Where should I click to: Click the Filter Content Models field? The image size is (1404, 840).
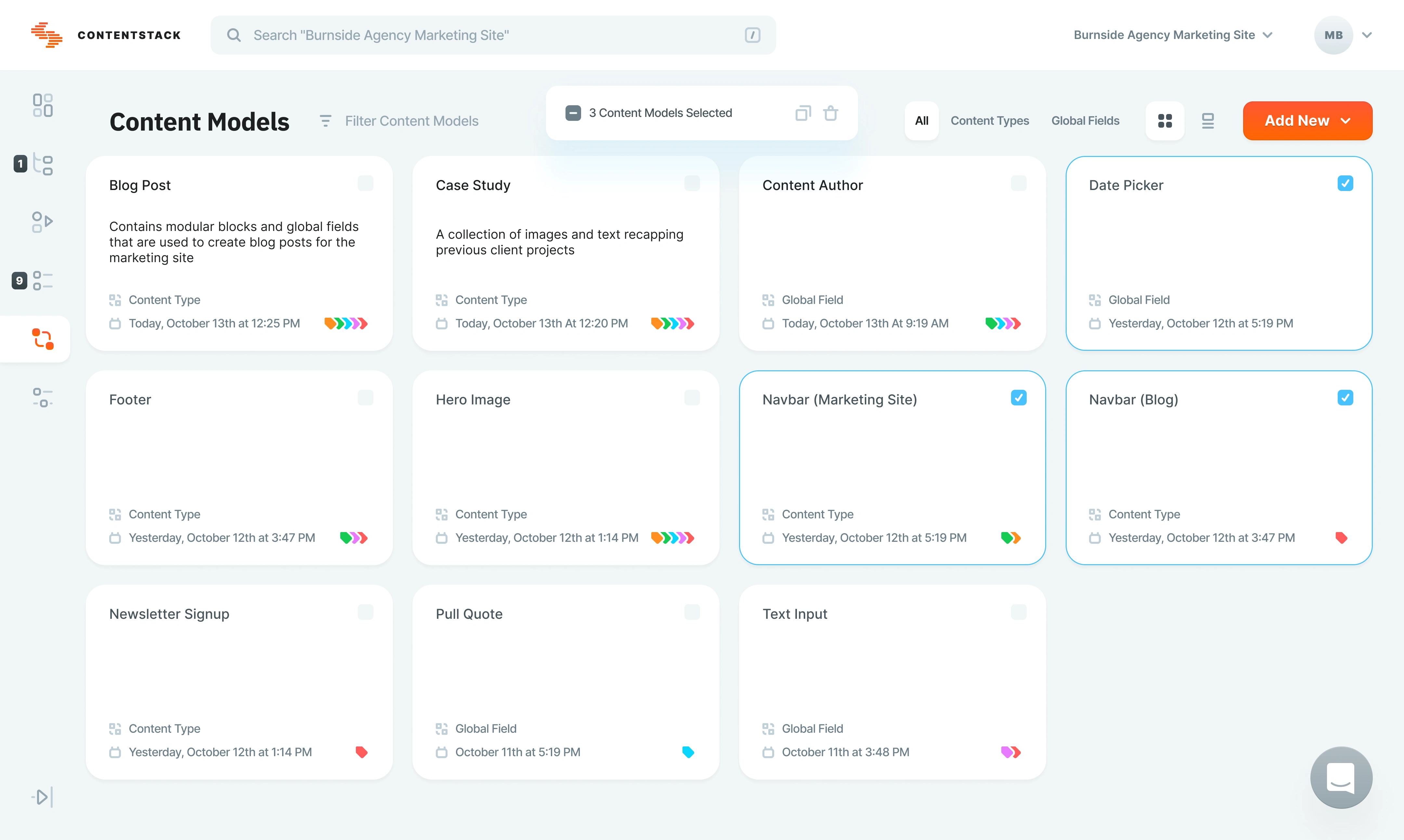(411, 121)
